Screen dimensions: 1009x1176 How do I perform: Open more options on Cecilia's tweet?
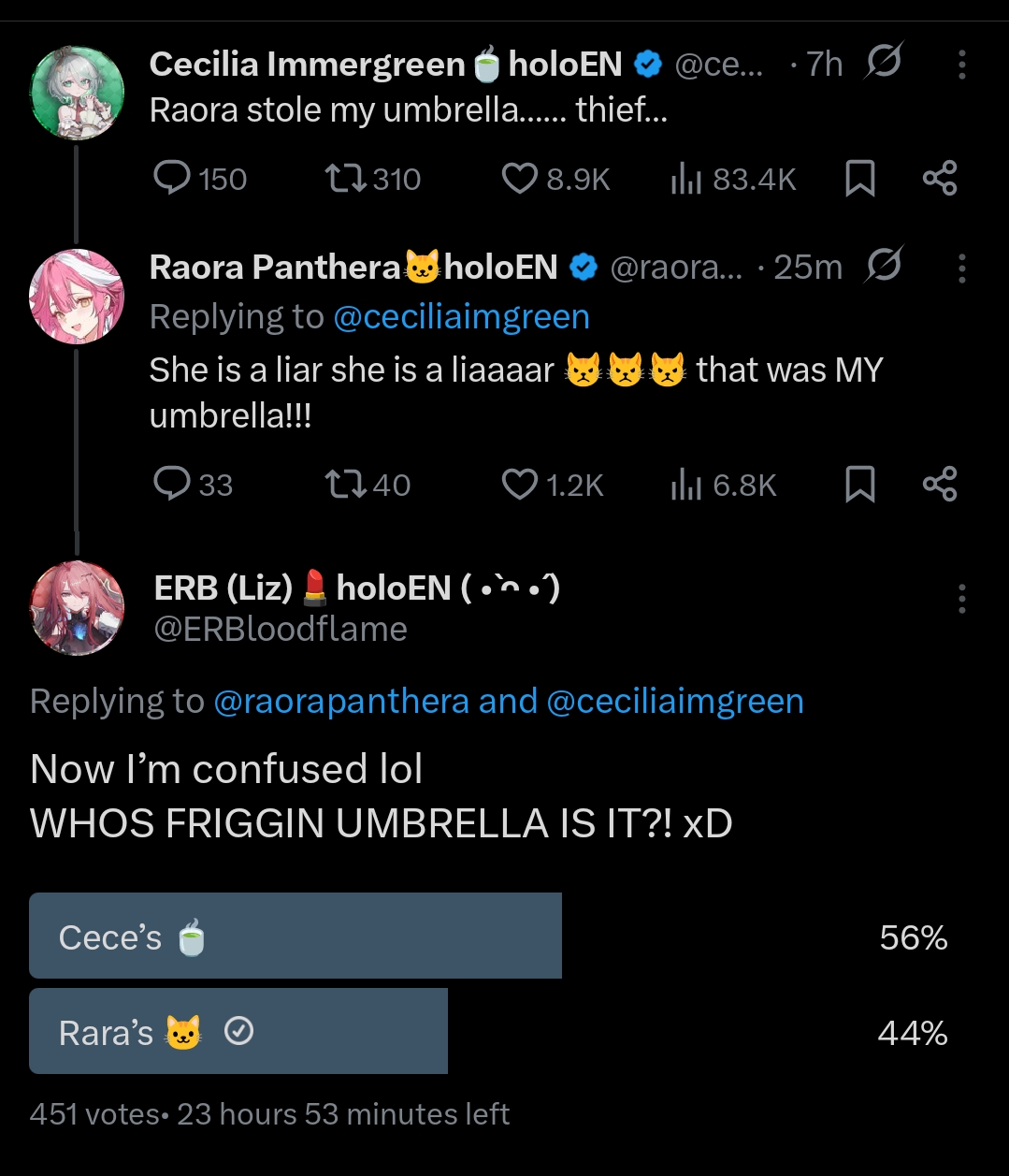(961, 64)
